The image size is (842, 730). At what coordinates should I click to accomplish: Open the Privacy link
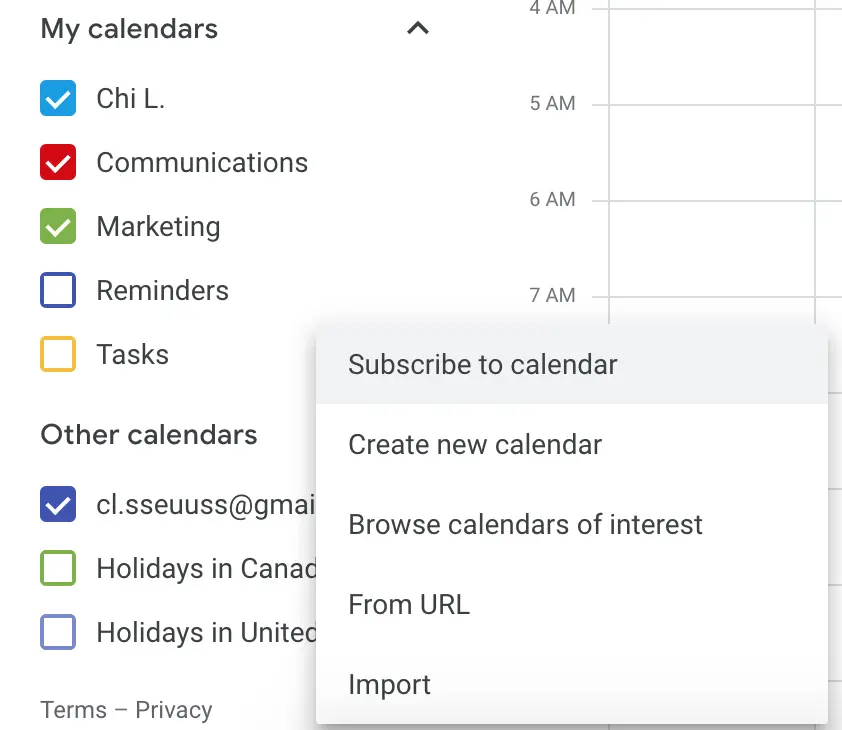174,710
